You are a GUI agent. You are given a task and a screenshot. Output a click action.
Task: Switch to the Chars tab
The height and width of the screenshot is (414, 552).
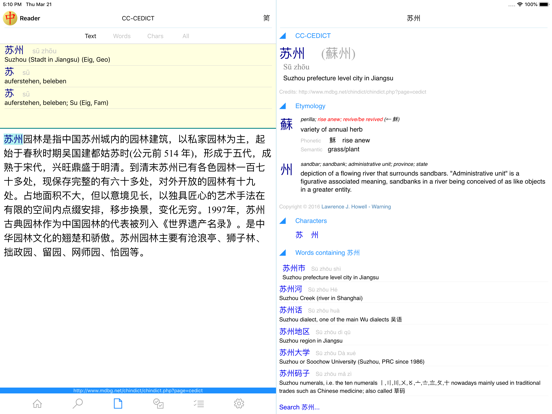[155, 36]
